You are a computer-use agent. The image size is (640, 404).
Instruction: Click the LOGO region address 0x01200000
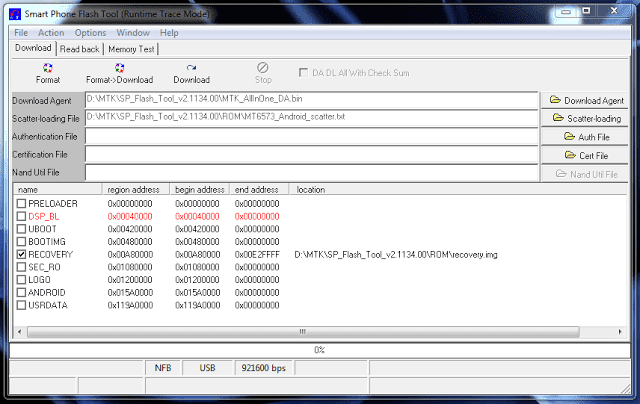click(130, 280)
